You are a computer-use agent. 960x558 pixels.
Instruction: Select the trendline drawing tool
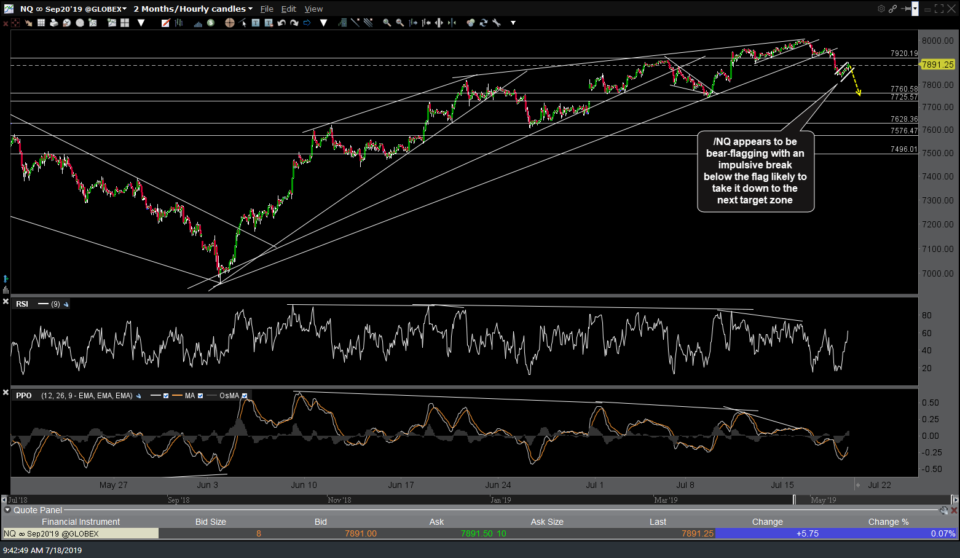(x=355, y=23)
